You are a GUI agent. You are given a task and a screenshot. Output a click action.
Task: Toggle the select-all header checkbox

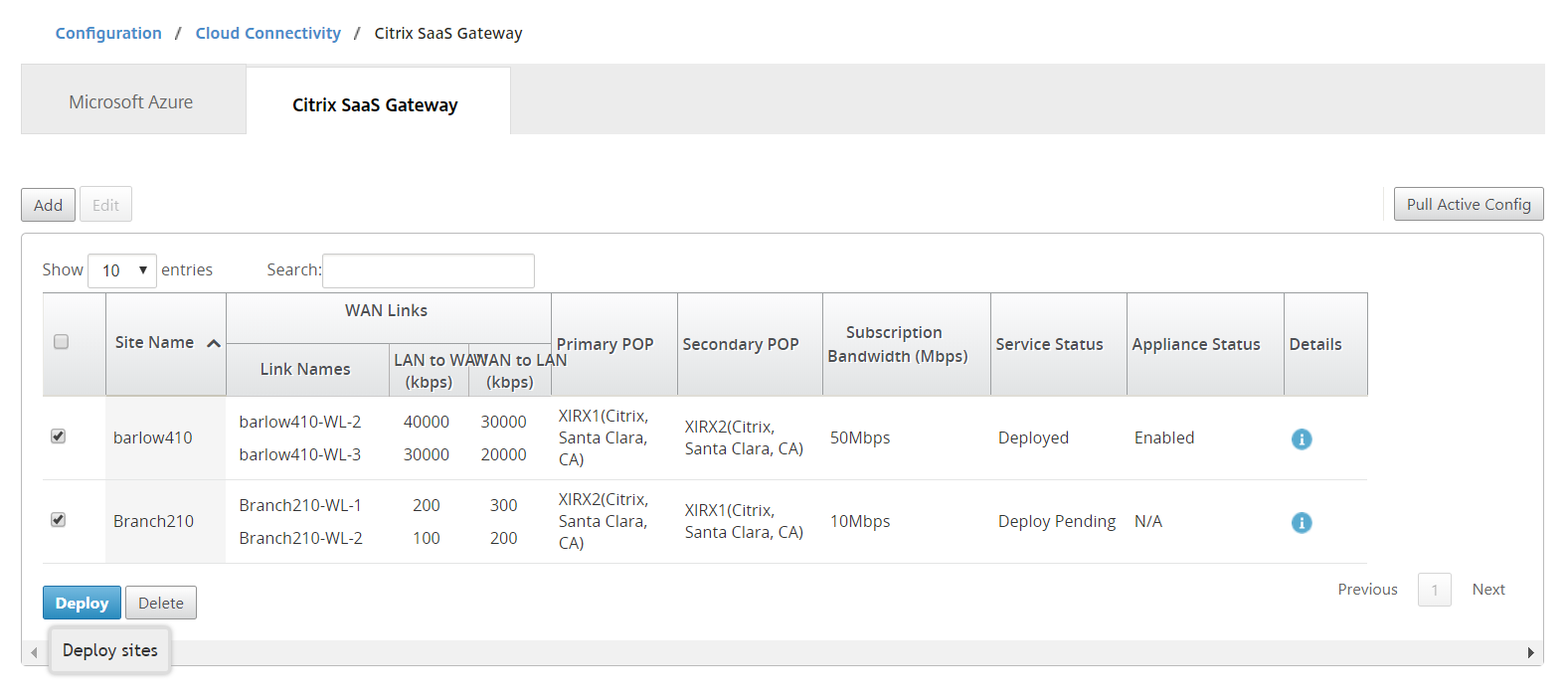point(61,342)
